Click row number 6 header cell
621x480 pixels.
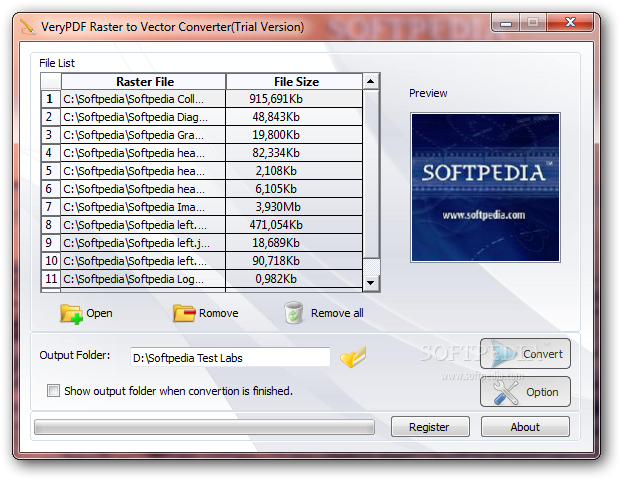[51, 189]
